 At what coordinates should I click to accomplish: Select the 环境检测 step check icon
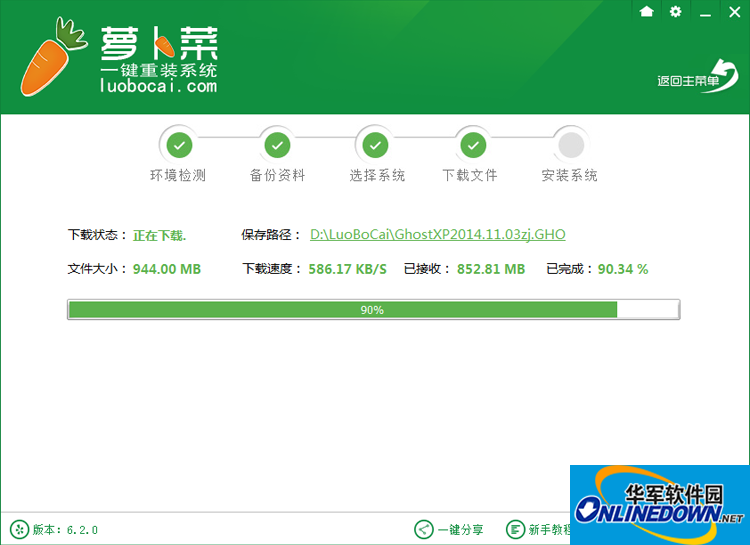point(179,145)
